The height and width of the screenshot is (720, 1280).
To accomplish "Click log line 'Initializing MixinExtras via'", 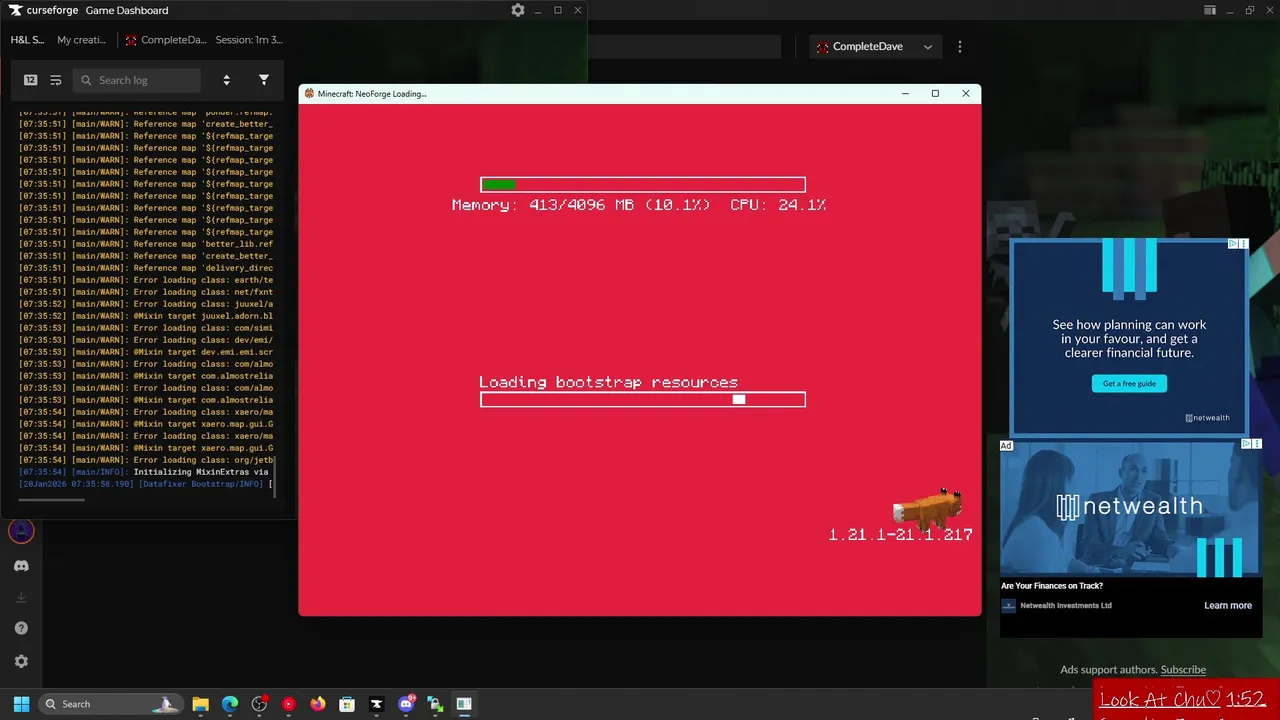I will click(146, 472).
